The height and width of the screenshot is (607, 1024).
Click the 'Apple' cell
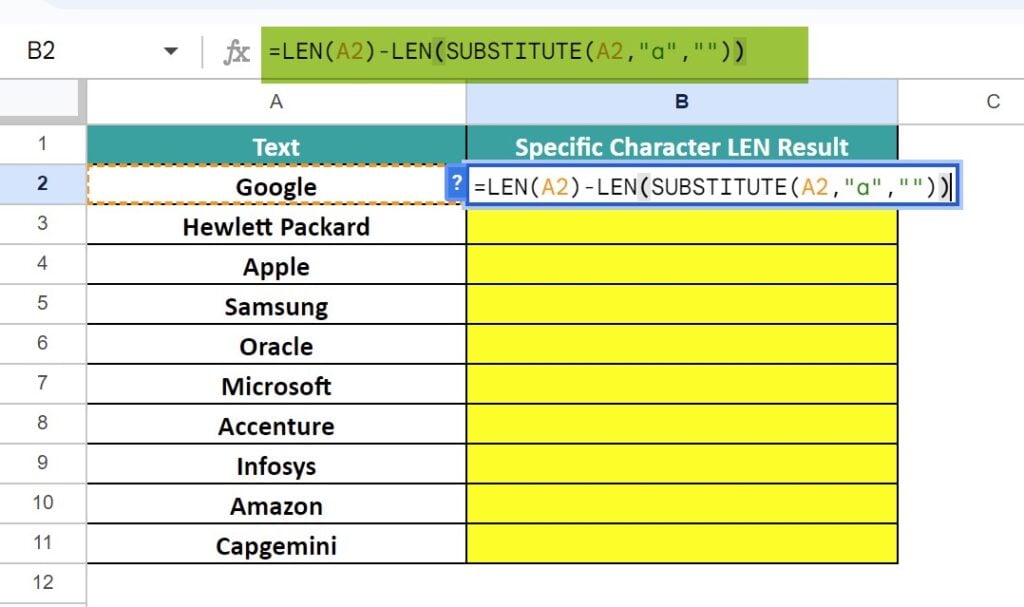tap(276, 265)
